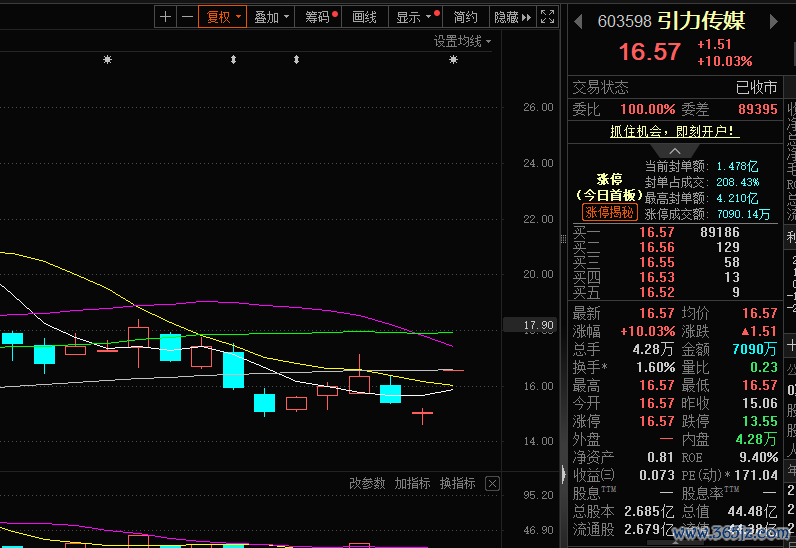Click the 总手 4.28万 value
Screen dimensions: 796x548
(653, 349)
